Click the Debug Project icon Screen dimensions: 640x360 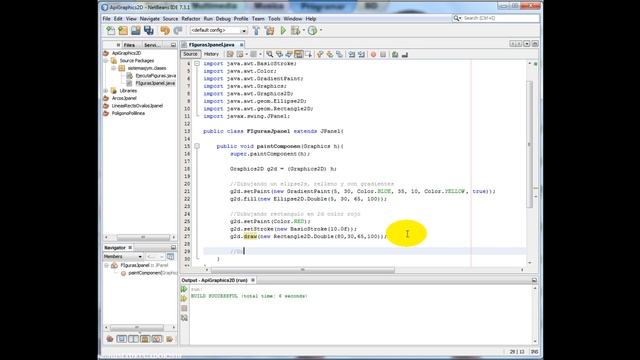point(296,31)
